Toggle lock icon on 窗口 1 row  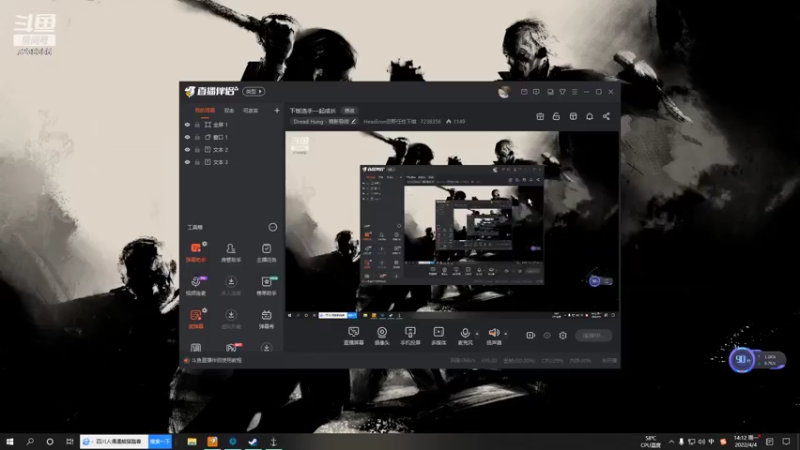click(197, 137)
